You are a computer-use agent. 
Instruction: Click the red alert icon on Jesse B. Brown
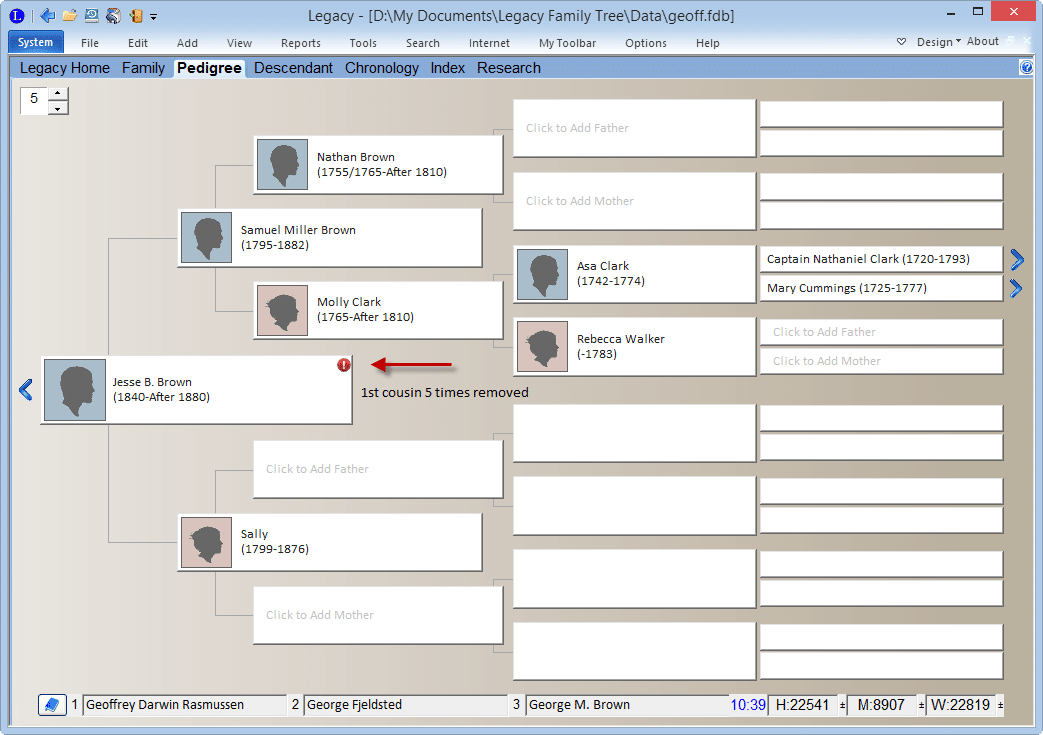point(343,365)
